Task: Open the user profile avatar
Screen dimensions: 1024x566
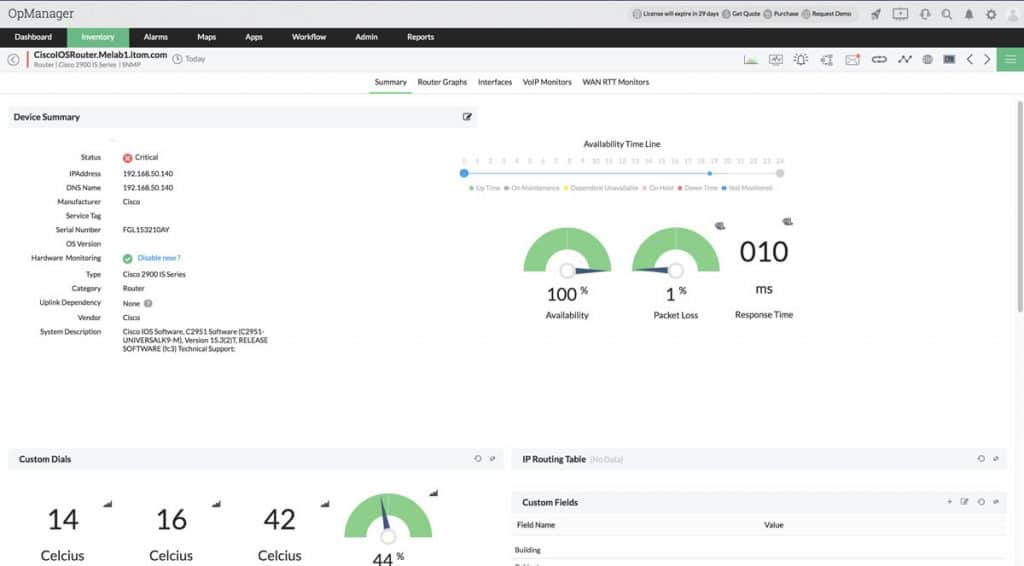Action: (1014, 14)
